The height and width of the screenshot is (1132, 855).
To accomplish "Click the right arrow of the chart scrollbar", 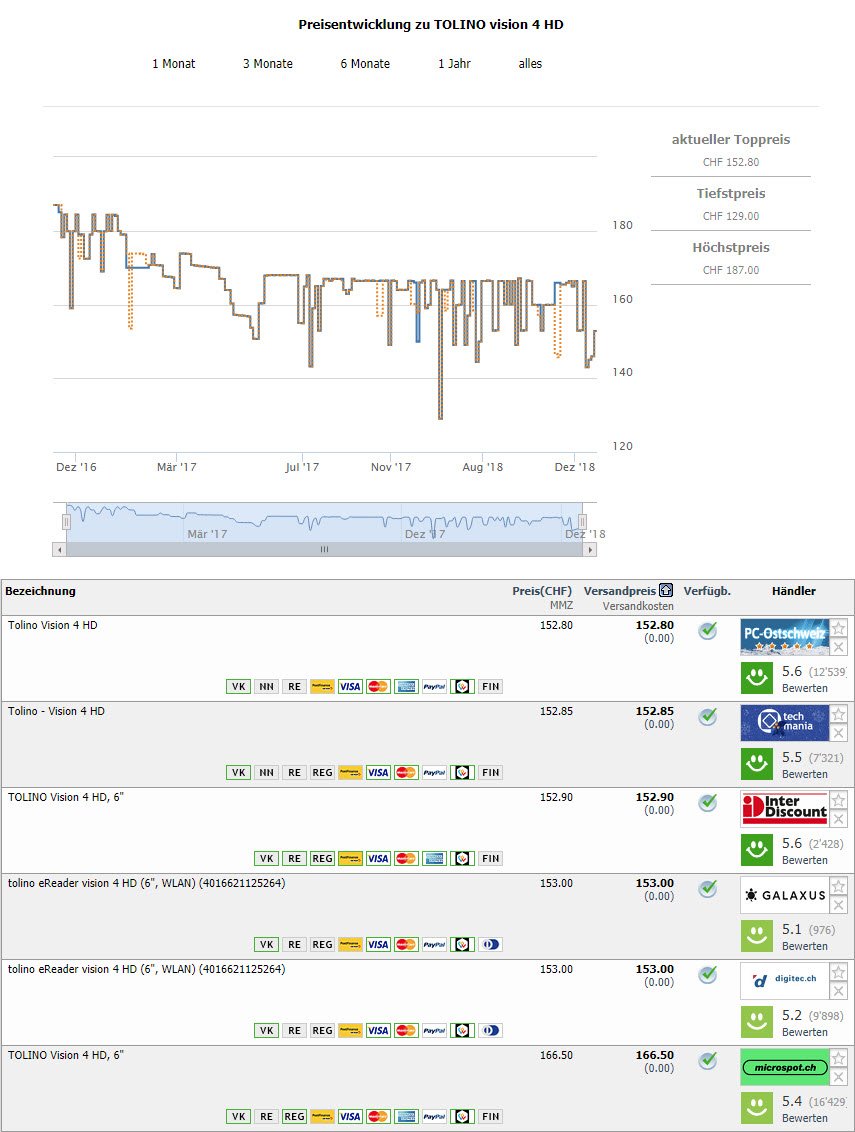I will click(590, 549).
